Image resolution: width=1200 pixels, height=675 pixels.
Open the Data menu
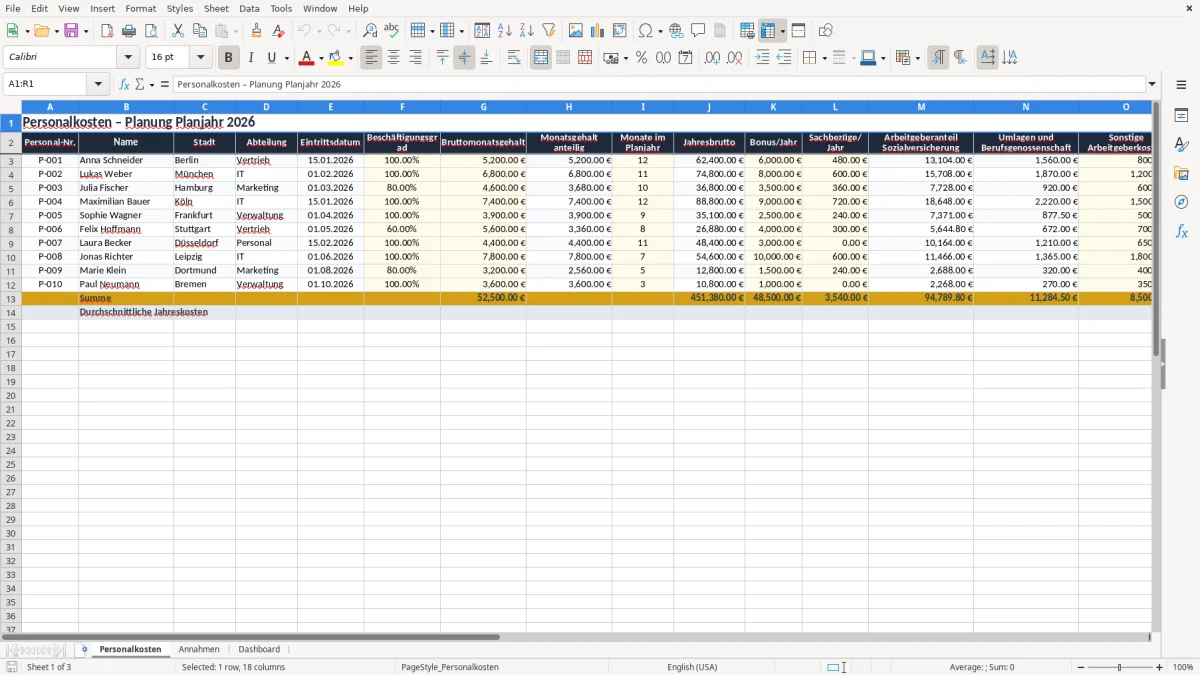pyautogui.click(x=249, y=8)
